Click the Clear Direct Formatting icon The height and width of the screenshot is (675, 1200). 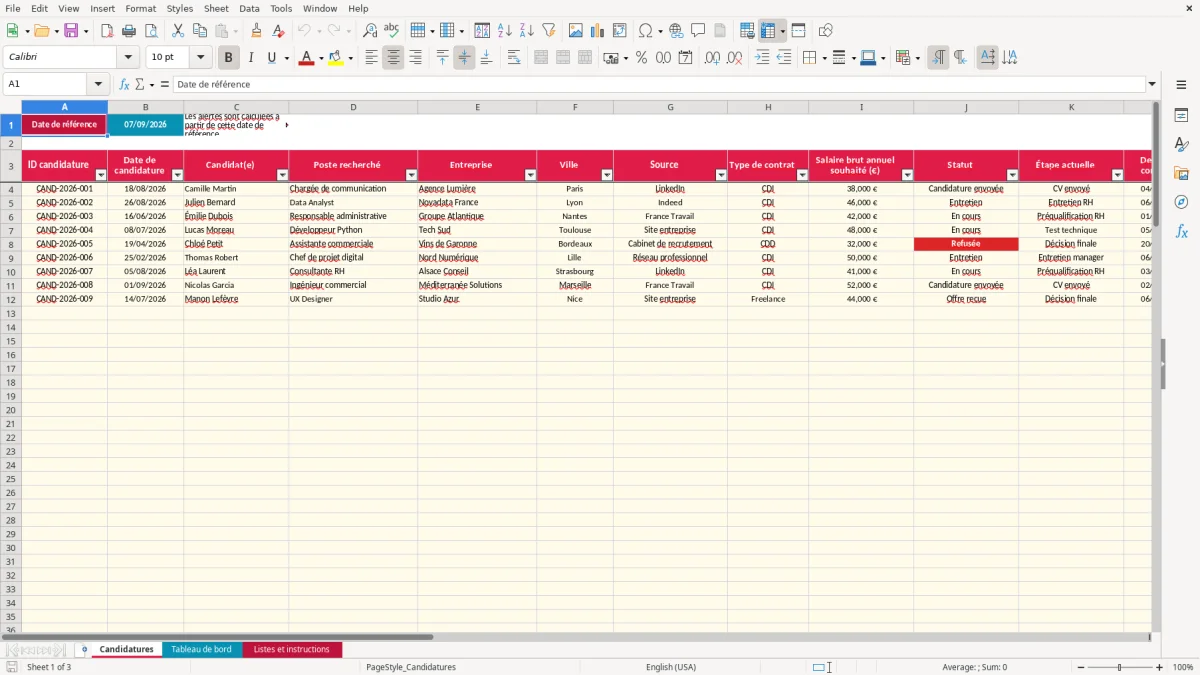(x=279, y=31)
